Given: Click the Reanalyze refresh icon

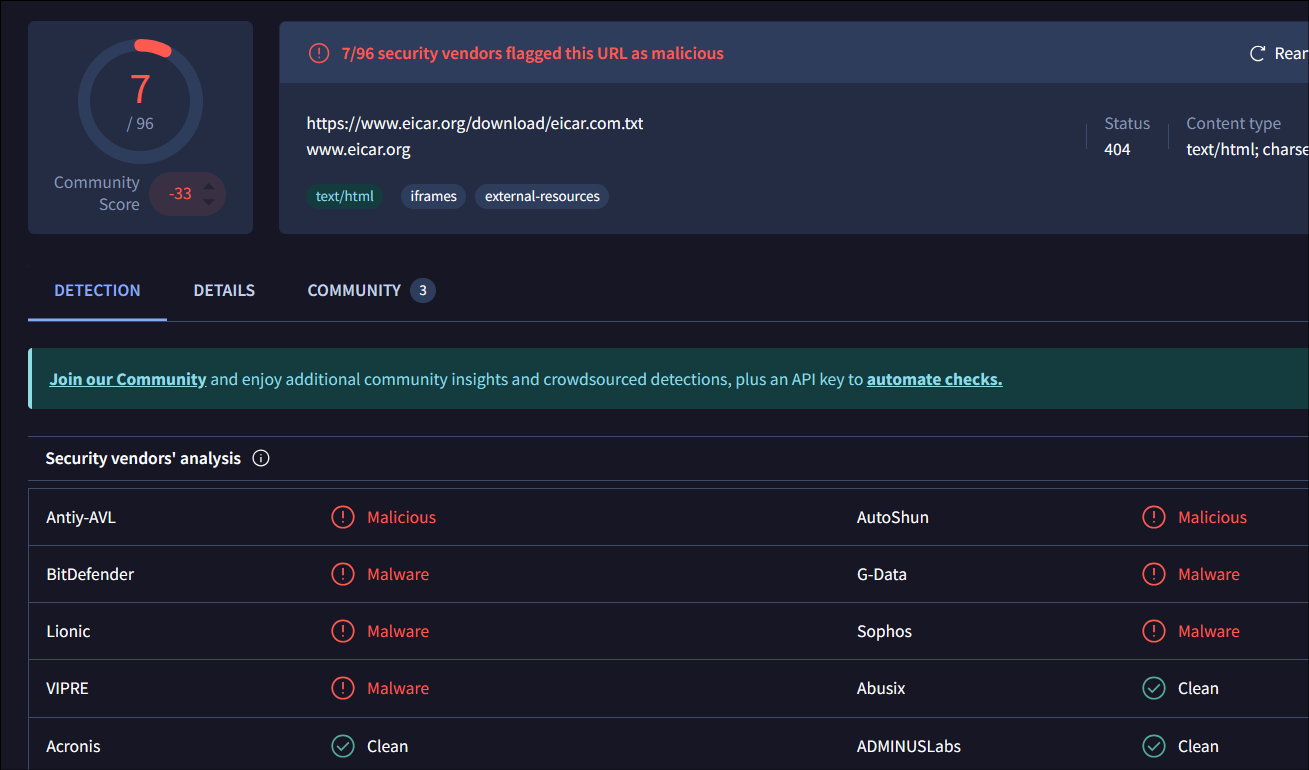Looking at the screenshot, I should 1258,54.
